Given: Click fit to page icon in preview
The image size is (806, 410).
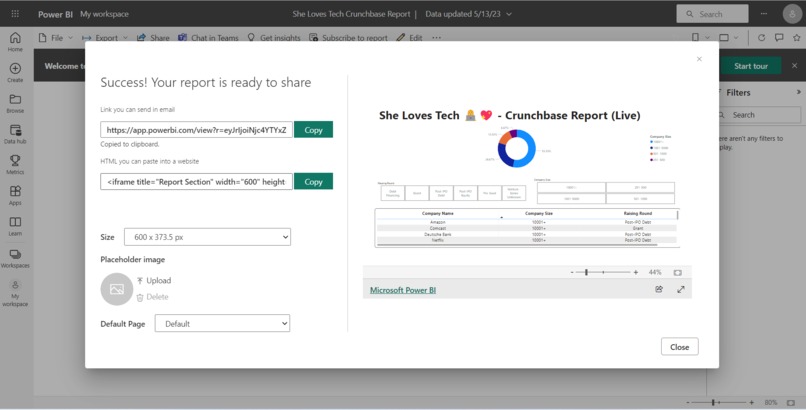Looking at the screenshot, I should (677, 272).
